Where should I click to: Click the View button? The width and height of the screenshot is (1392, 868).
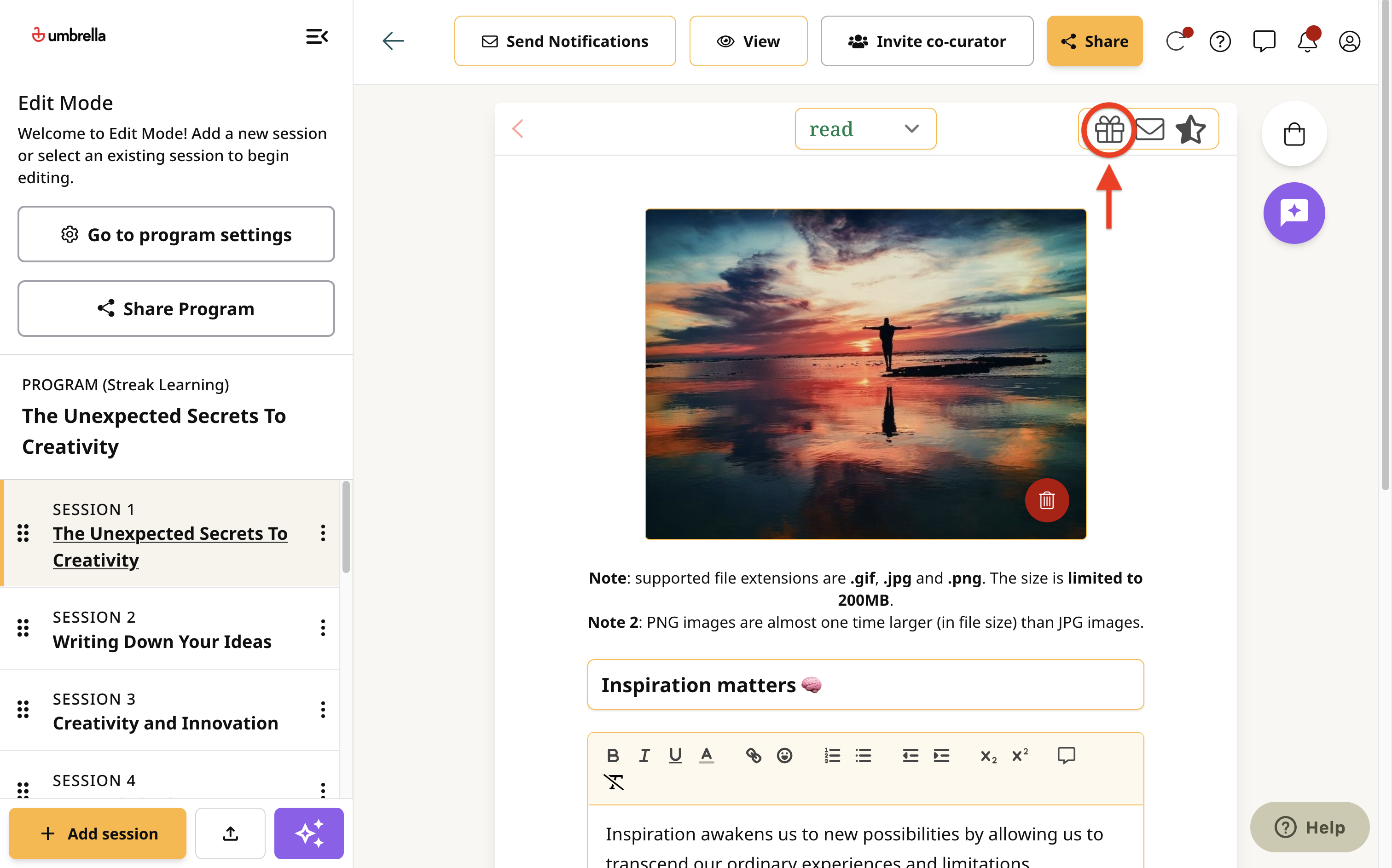click(748, 41)
